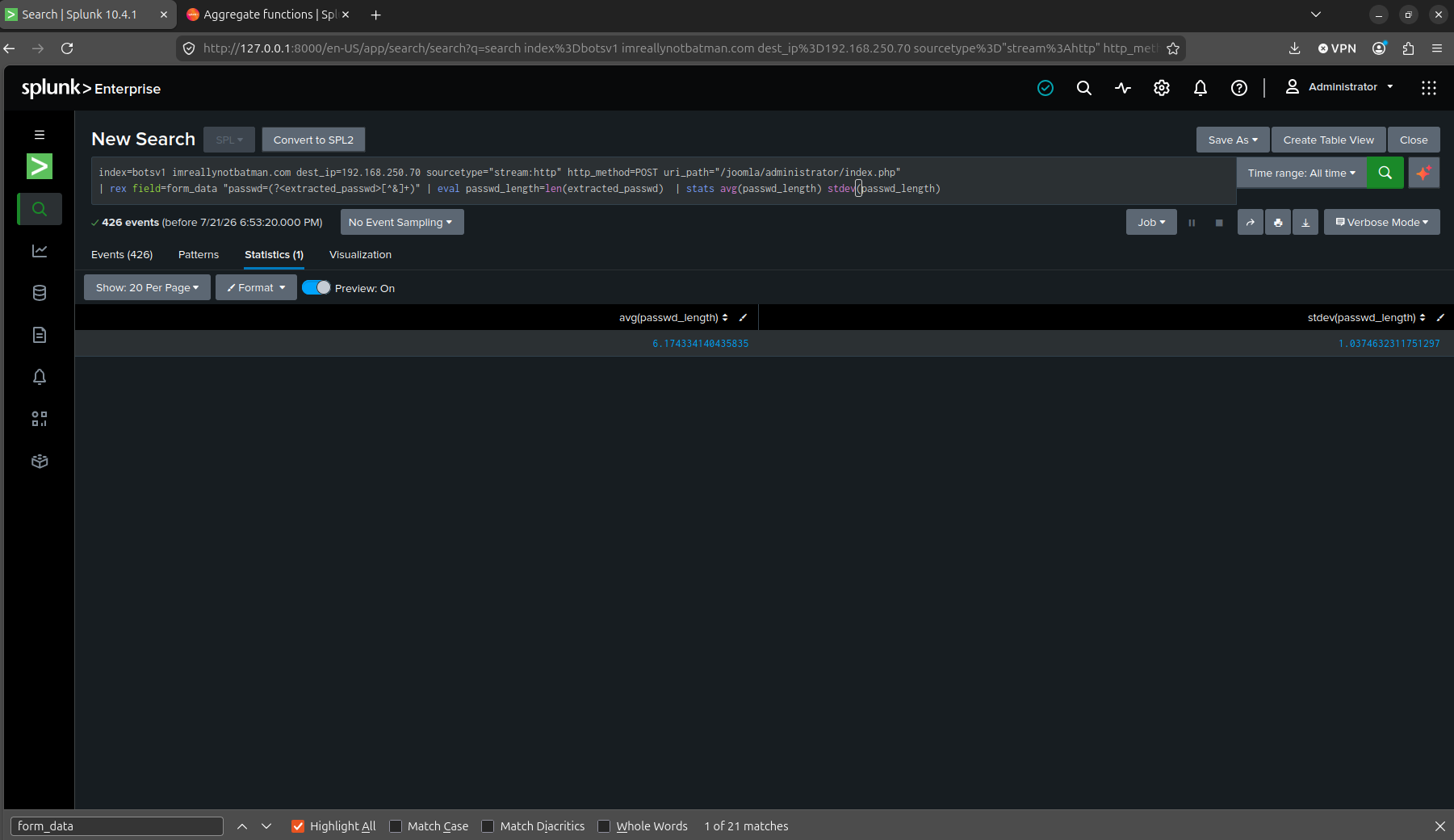Open the apps grid launcher icon
The image size is (1454, 840).
1429,88
